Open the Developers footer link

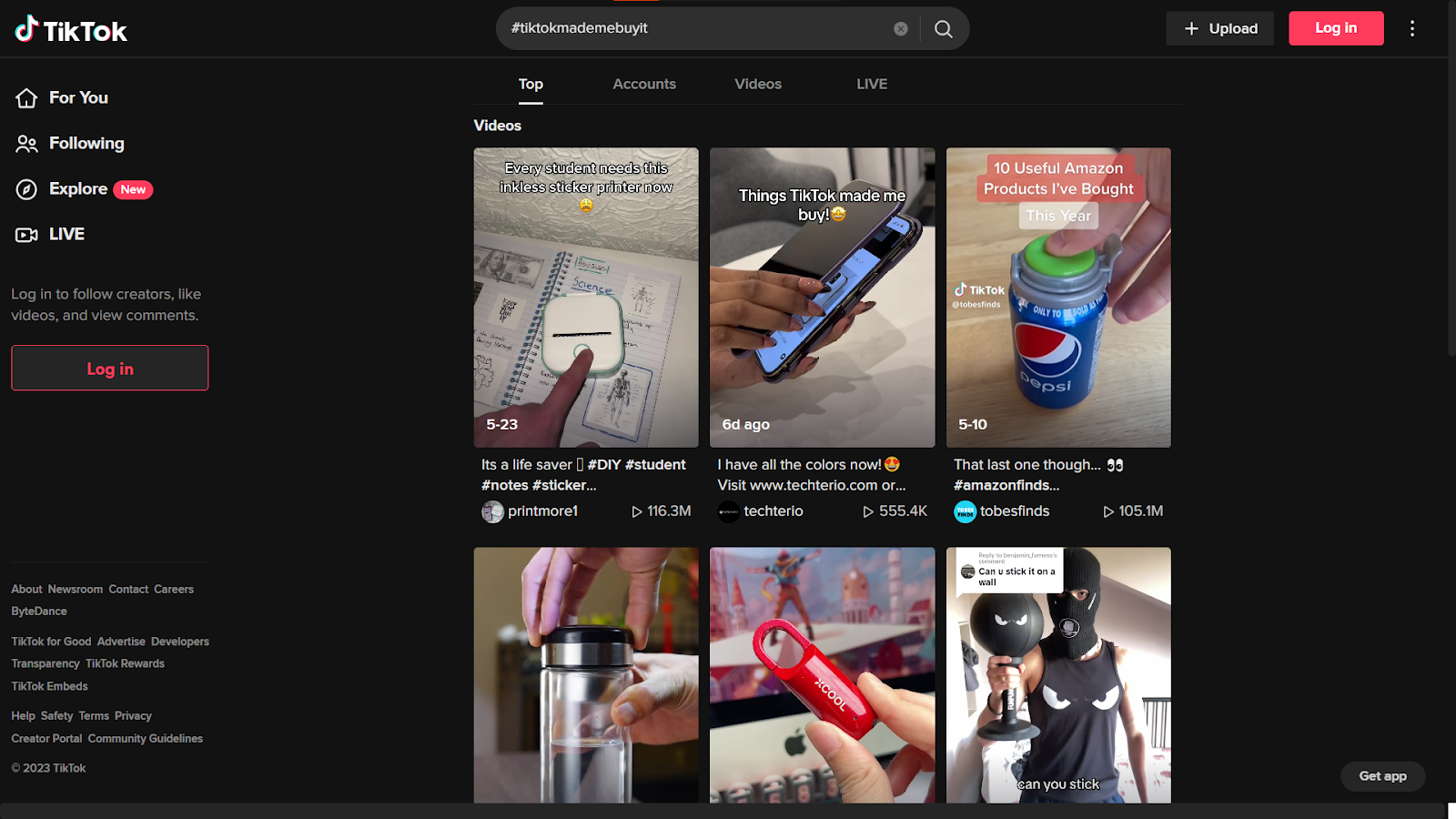click(180, 642)
